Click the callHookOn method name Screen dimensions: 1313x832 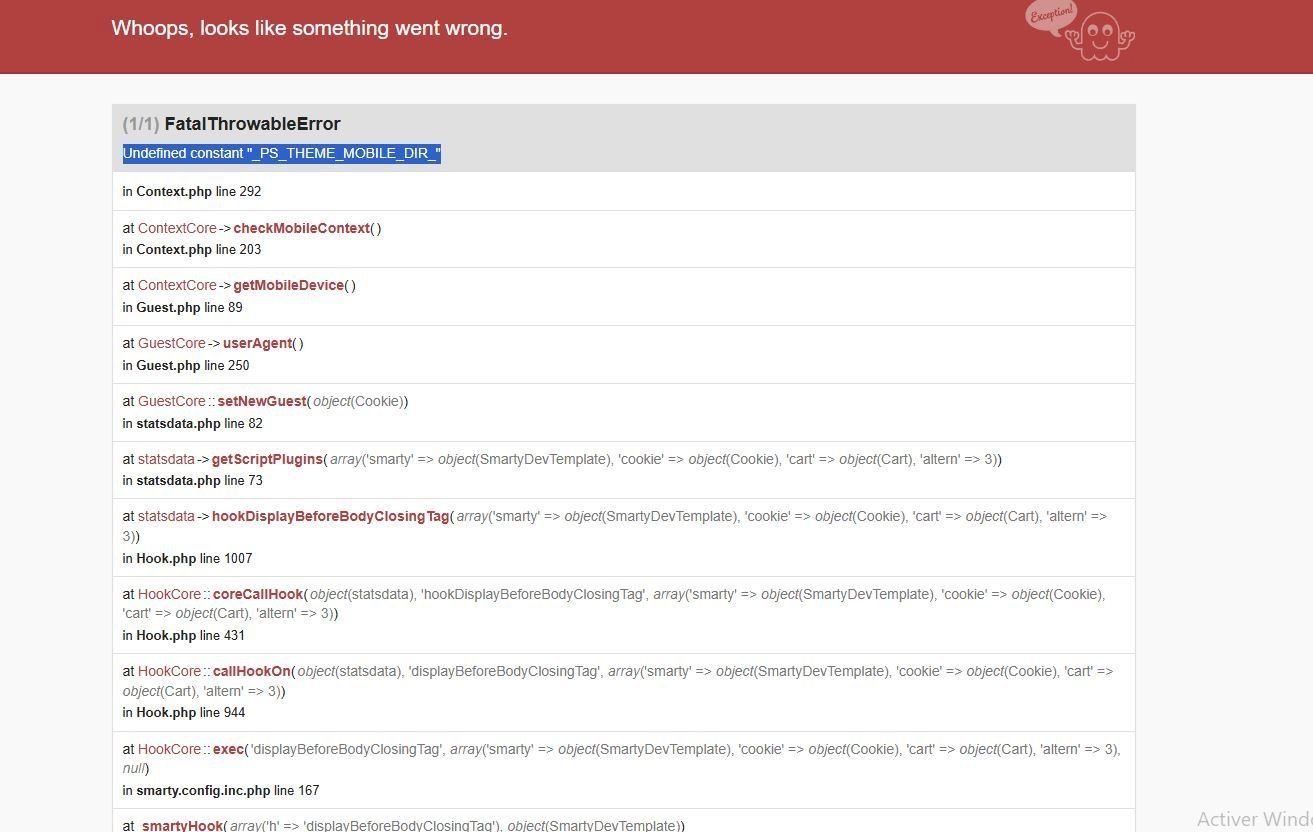point(252,671)
